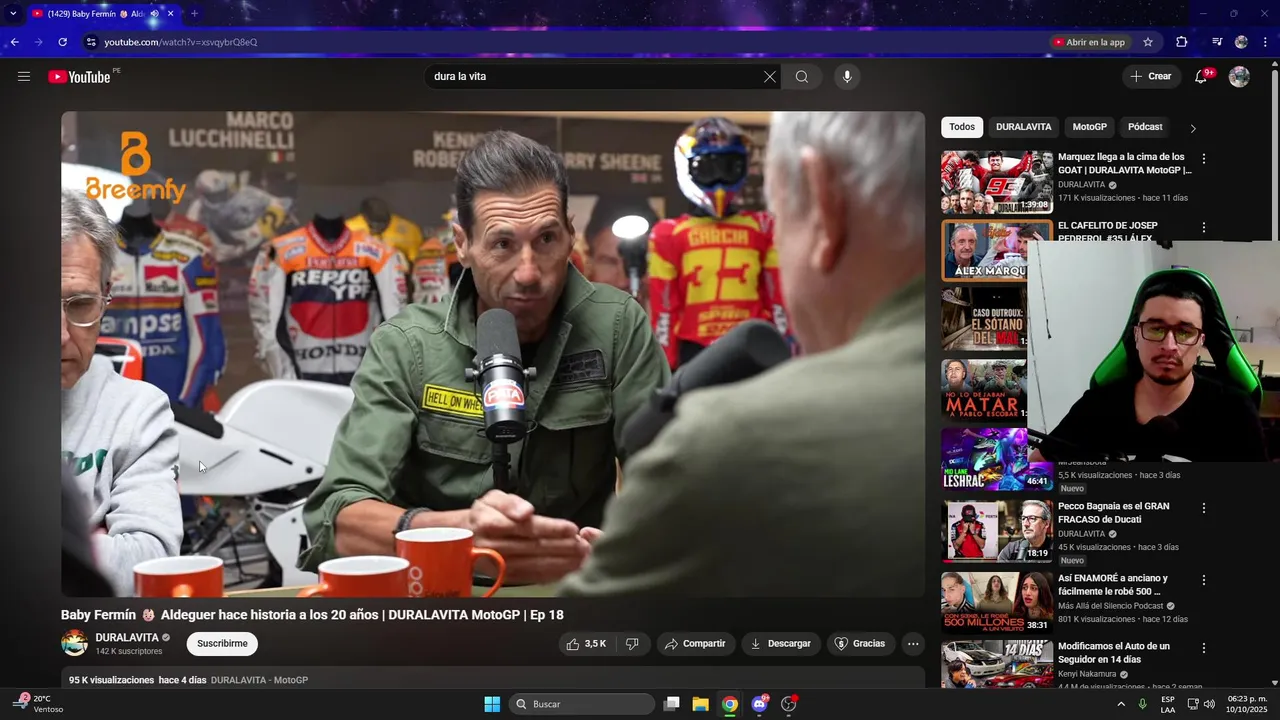Open Chrome media controls icon

tap(1217, 42)
